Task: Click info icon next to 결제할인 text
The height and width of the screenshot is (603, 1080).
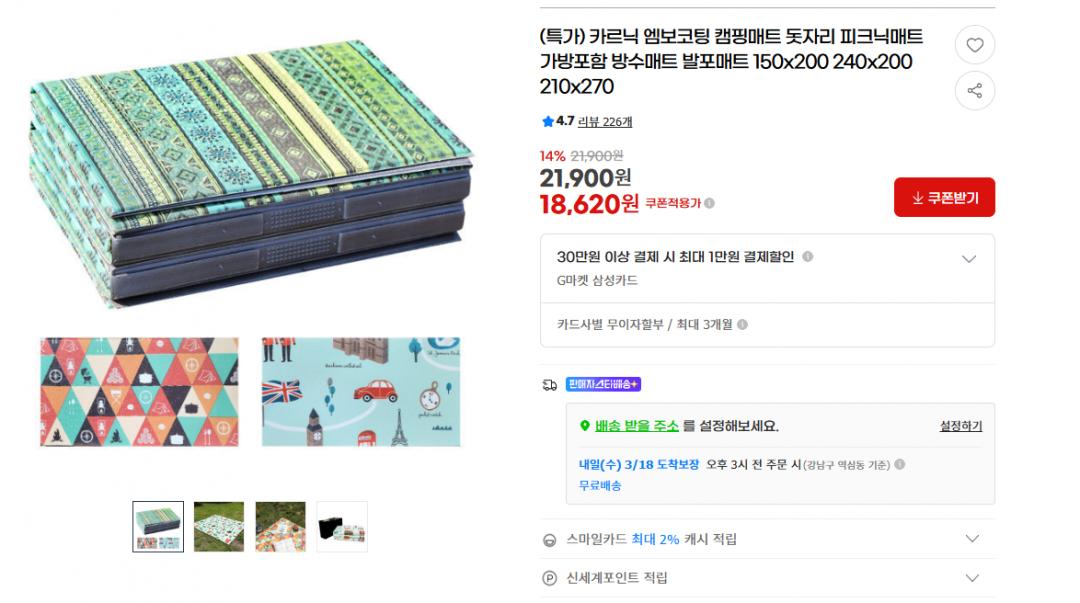Action: click(x=807, y=256)
